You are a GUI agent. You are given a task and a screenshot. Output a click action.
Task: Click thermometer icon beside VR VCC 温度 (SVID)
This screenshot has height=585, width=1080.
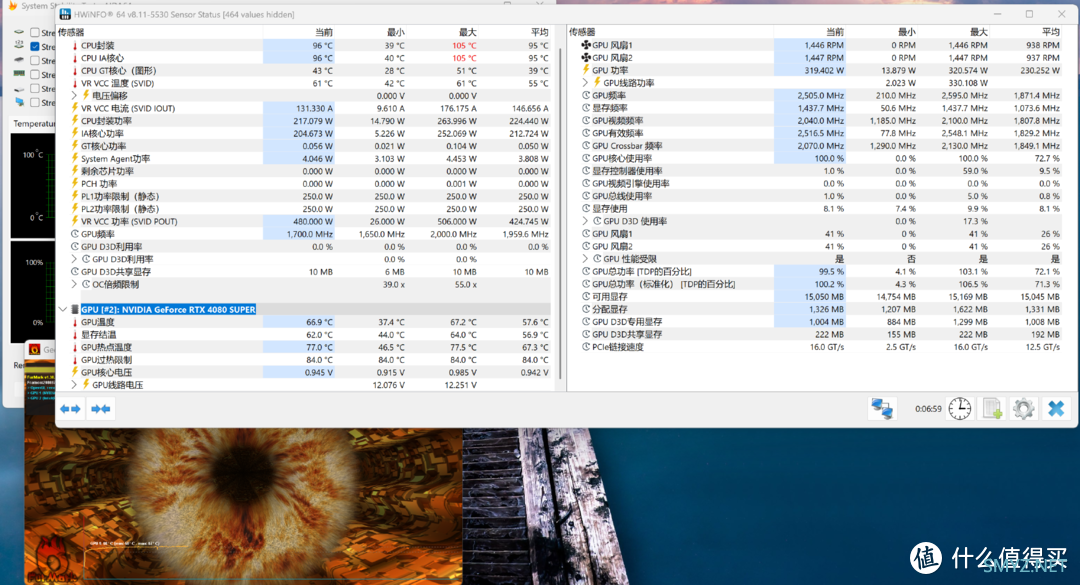pos(75,83)
